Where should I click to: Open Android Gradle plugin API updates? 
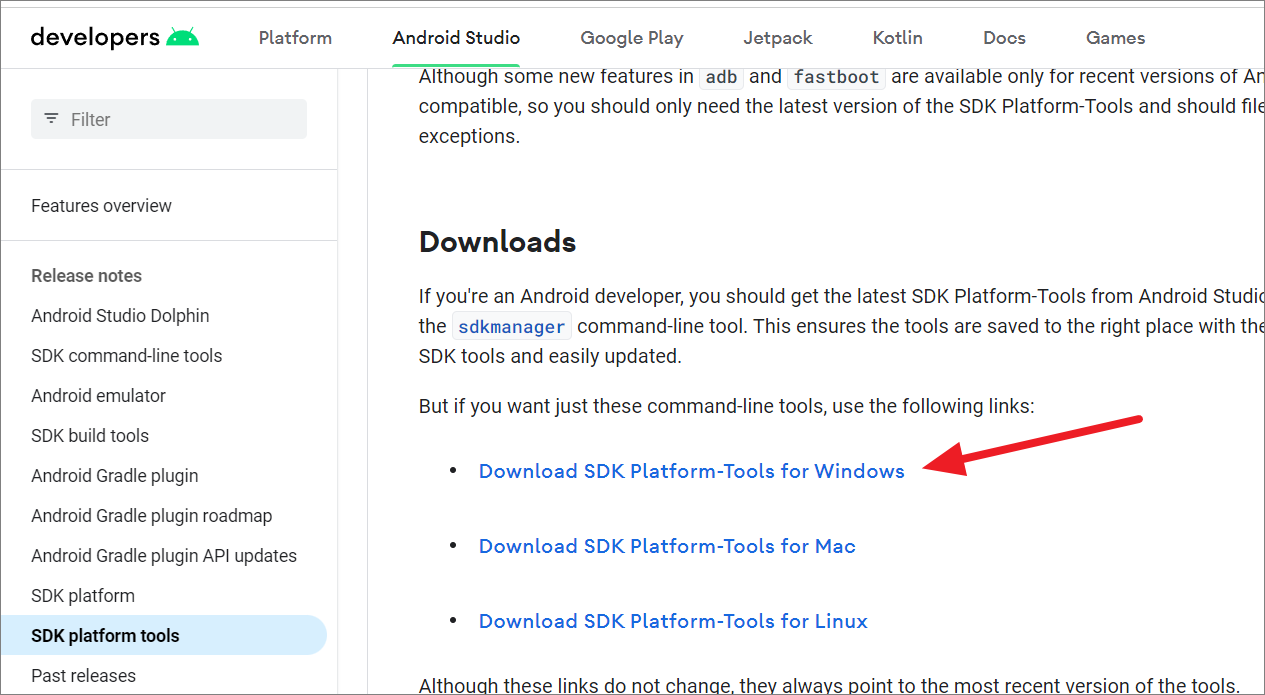click(x=164, y=556)
